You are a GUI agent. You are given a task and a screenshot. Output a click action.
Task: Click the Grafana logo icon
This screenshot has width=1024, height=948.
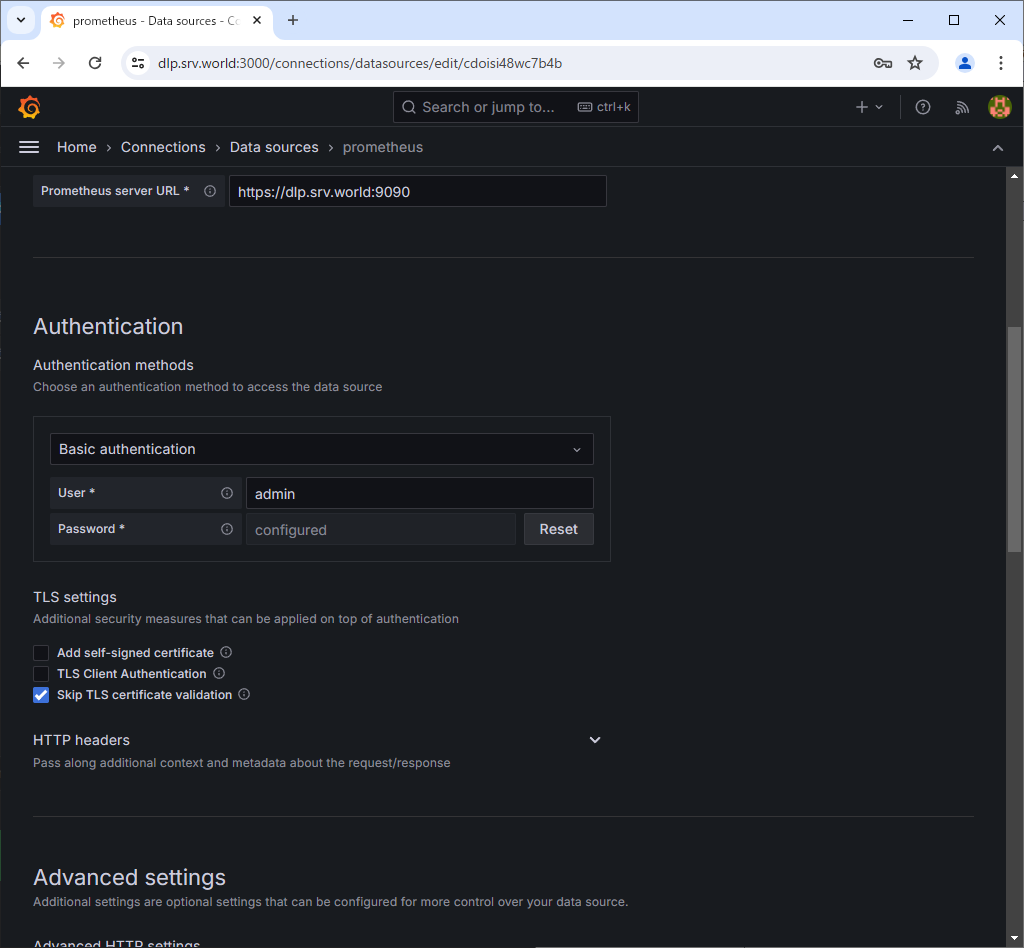pos(29,107)
